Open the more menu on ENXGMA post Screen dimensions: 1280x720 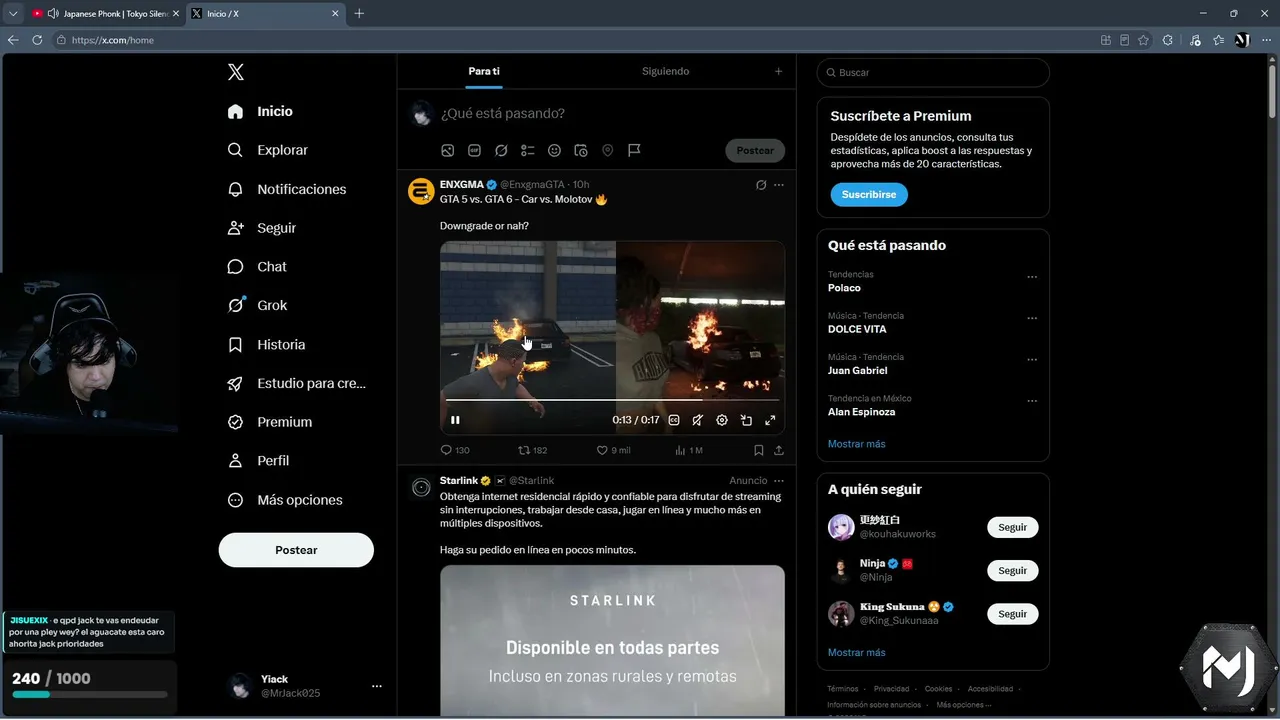pyautogui.click(x=779, y=185)
